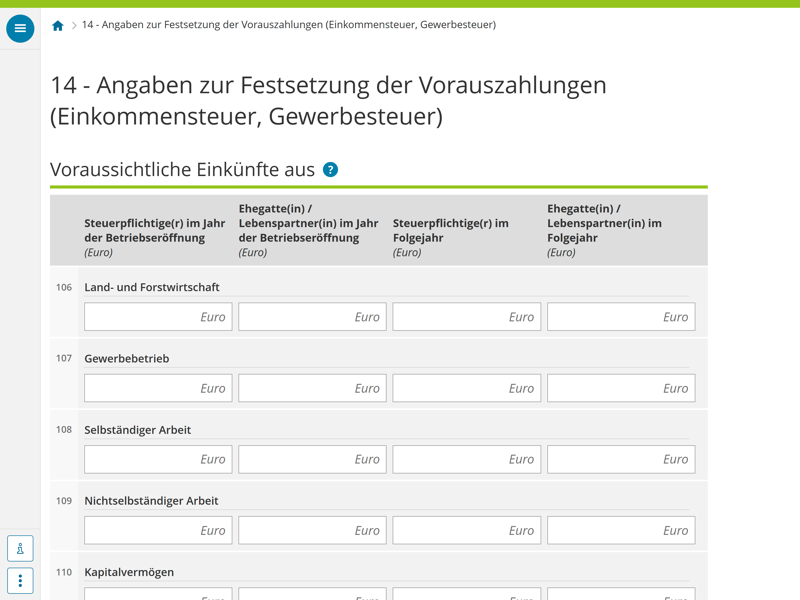Select Gewerbebetrieb Ehegatte Folgejahr input
Viewport: 800px width, 600px height.
[620, 388]
